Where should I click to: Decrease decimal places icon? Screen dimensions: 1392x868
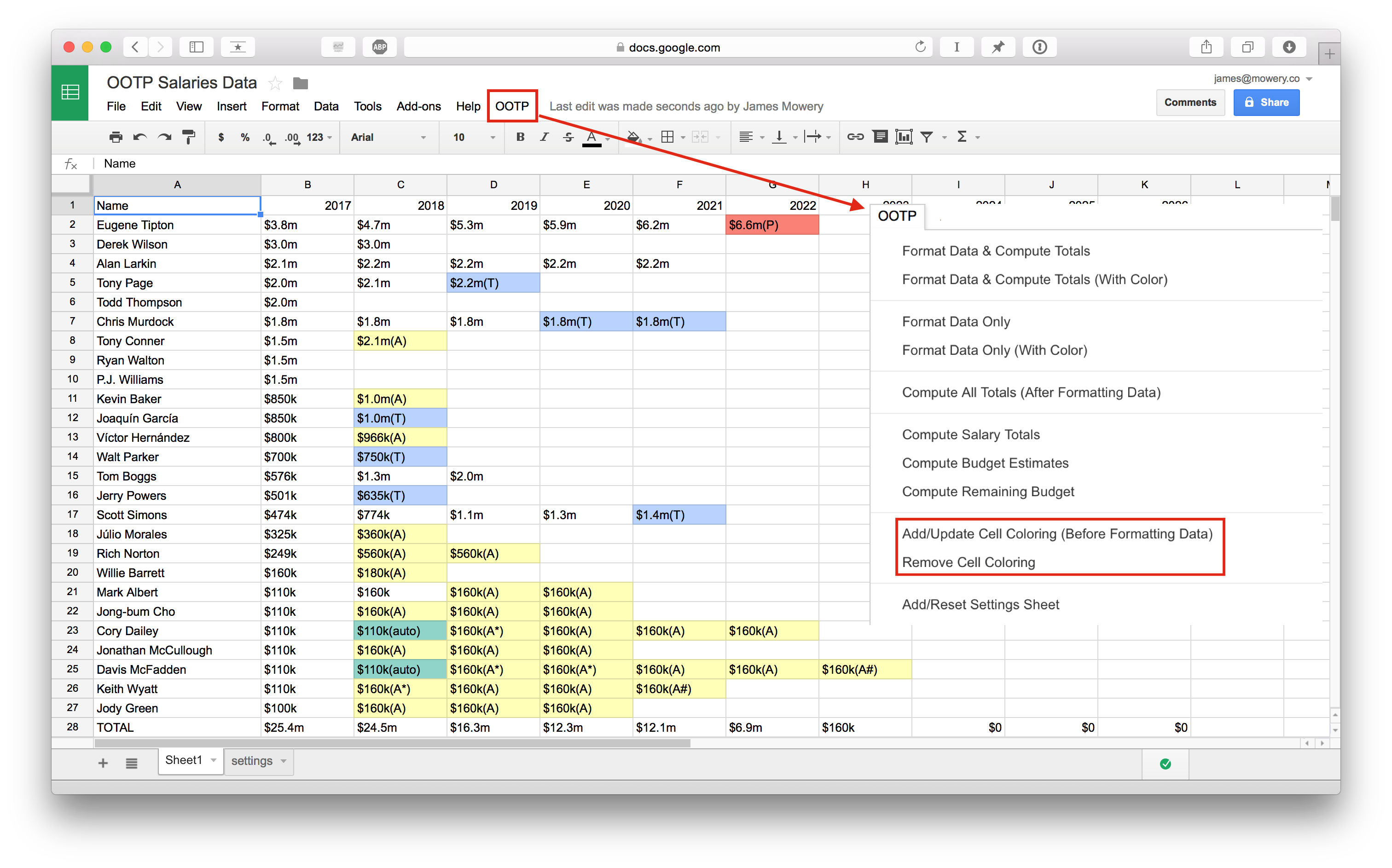pyautogui.click(x=269, y=138)
